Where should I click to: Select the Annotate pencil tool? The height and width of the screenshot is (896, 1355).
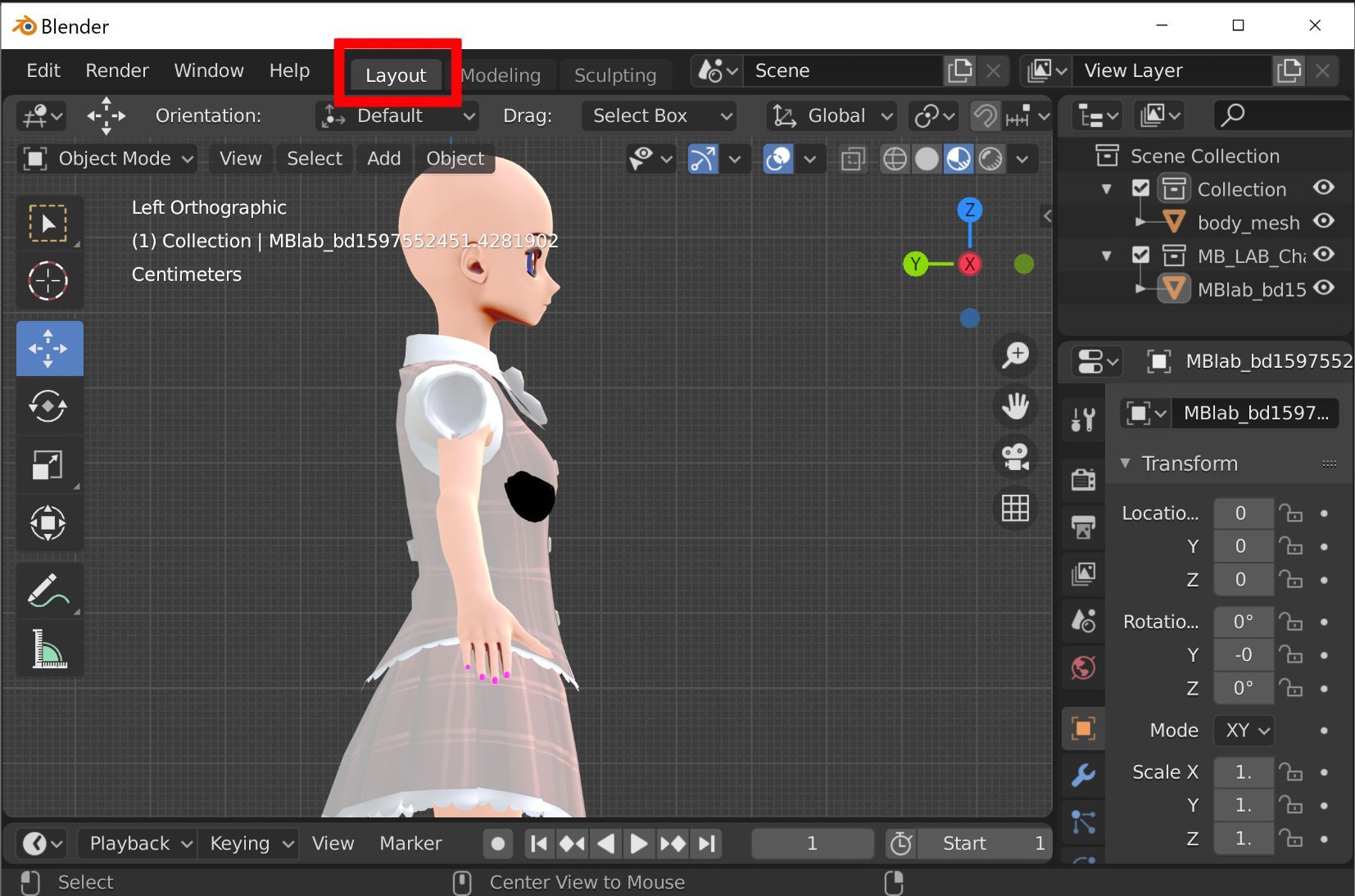[x=48, y=591]
